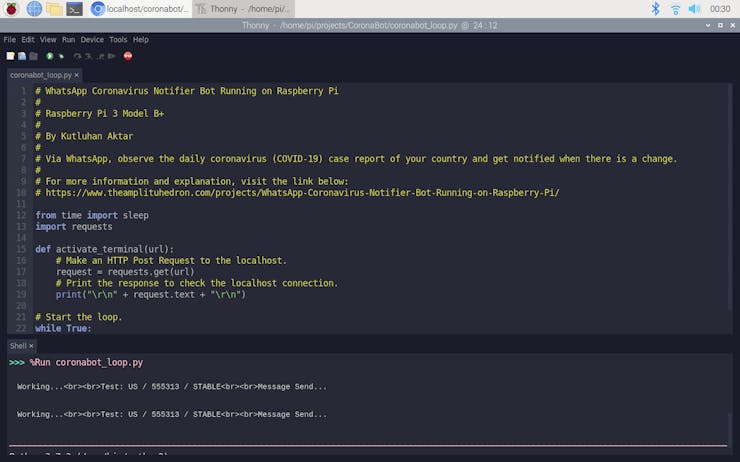This screenshot has height=462, width=740.
Task: Click the New file toolbar icon
Action: coord(10,56)
